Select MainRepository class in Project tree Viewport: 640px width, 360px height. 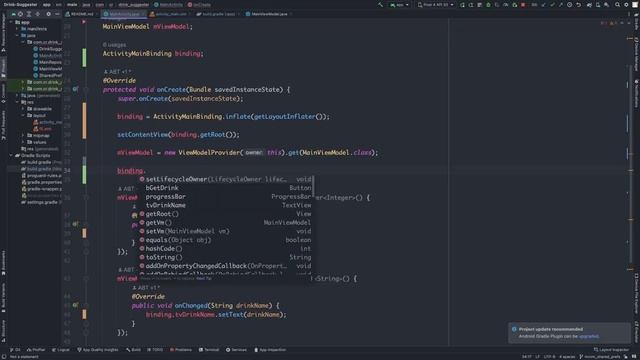[47, 62]
